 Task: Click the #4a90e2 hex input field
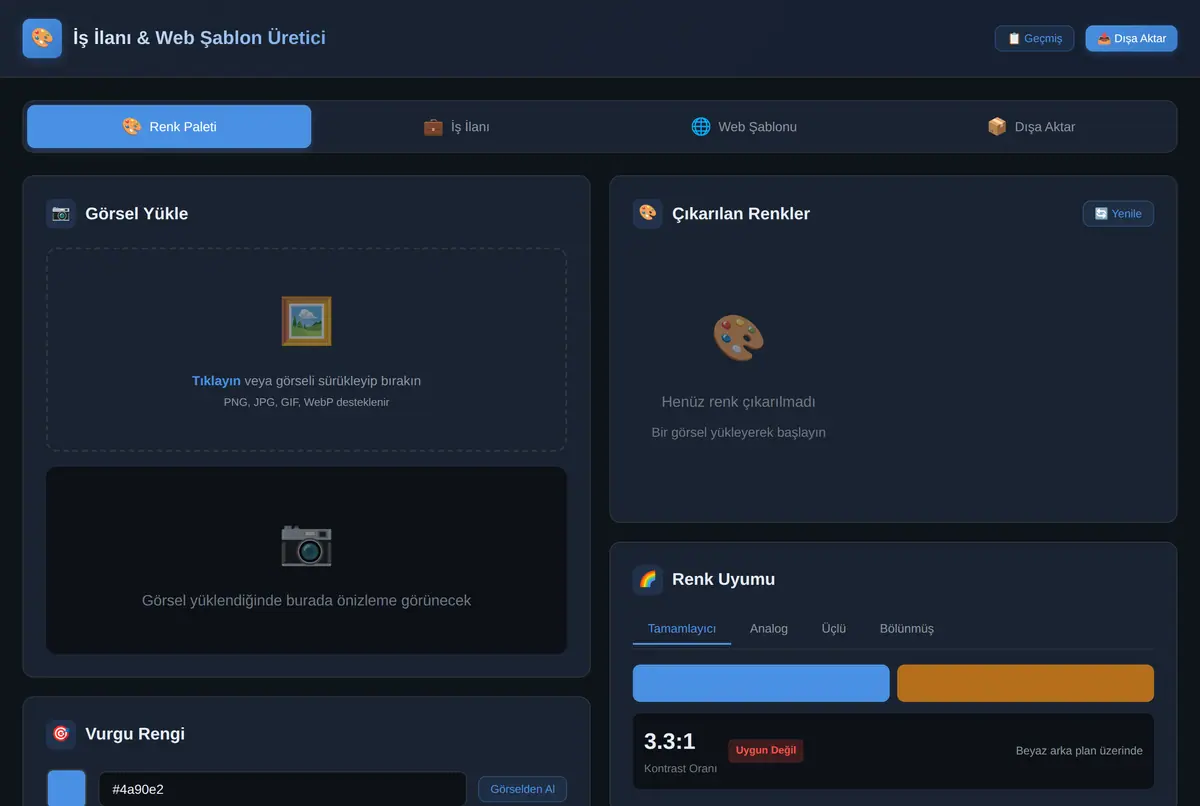click(x=282, y=789)
